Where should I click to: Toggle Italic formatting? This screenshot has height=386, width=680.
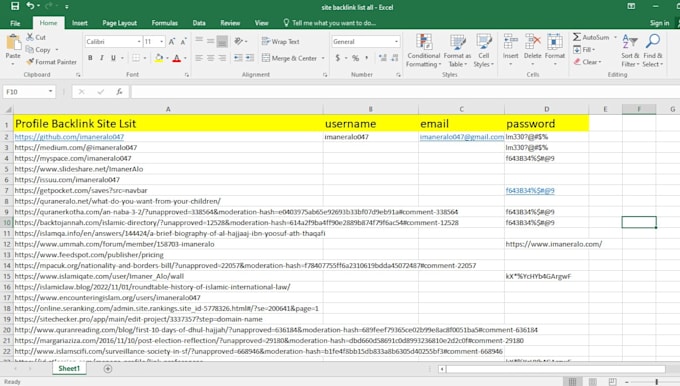tap(101, 58)
